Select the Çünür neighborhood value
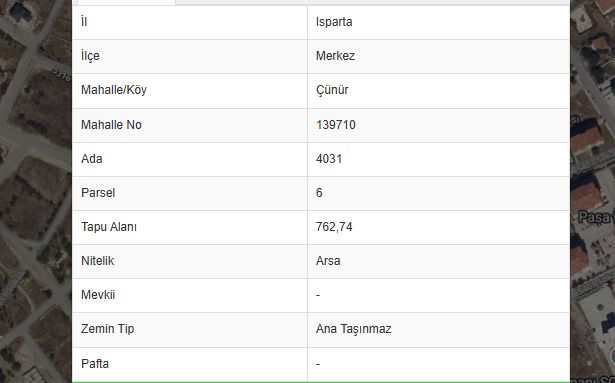Image resolution: width=615 pixels, height=383 pixels. [332, 90]
